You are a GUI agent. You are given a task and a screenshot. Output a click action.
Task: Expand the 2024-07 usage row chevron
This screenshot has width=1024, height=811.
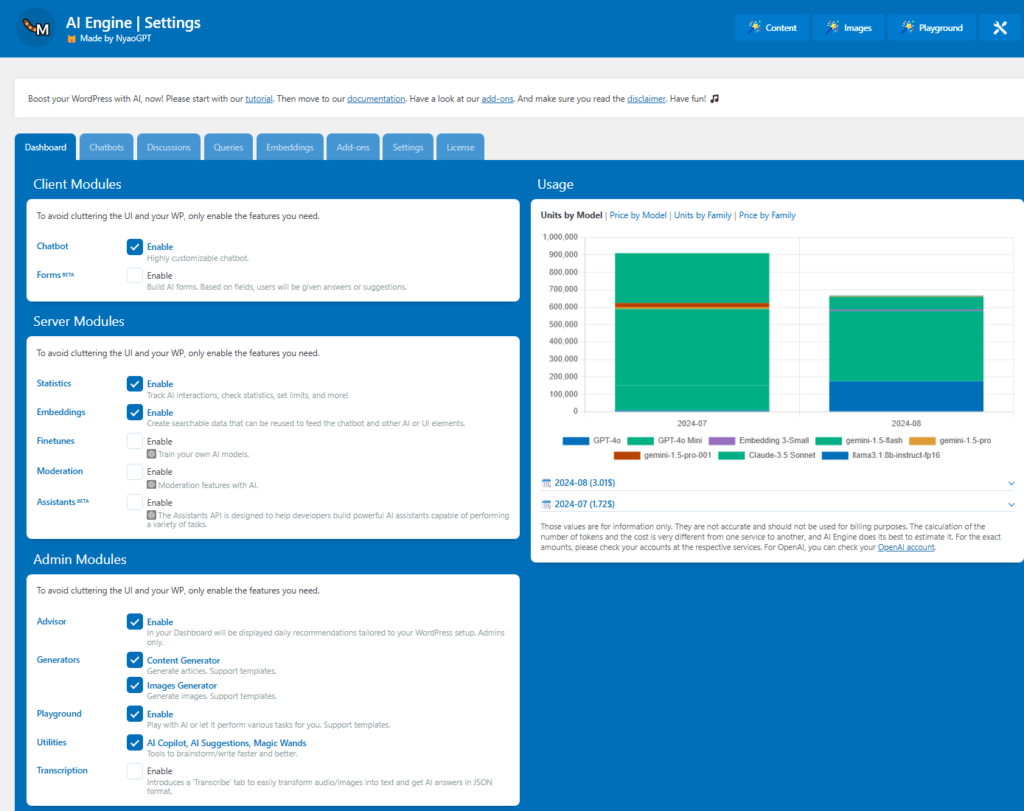tap(1012, 505)
